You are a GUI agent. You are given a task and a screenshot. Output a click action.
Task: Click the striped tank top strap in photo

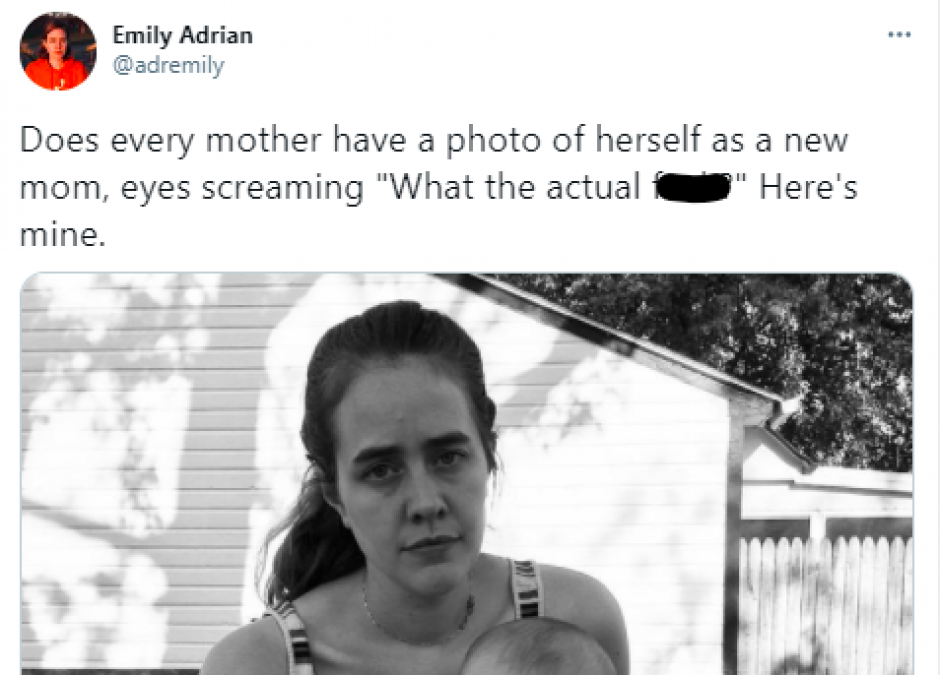click(526, 589)
